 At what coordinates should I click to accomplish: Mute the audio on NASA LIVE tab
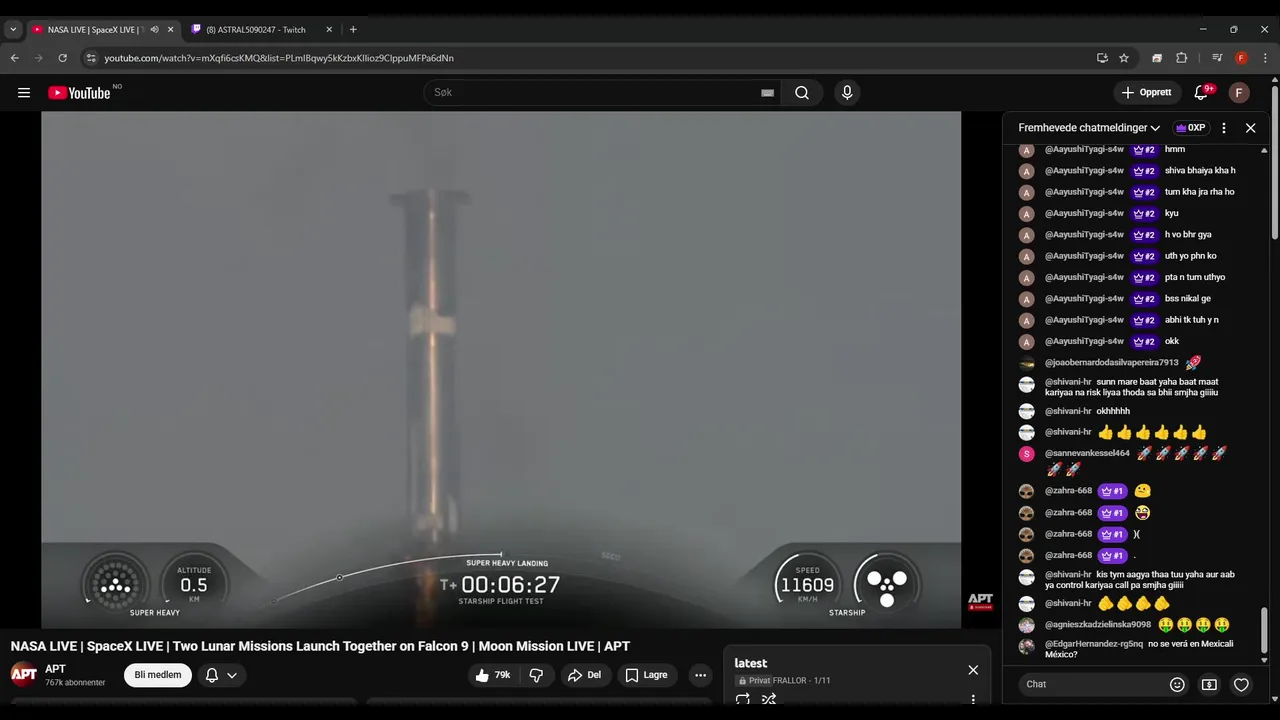[x=154, y=30]
